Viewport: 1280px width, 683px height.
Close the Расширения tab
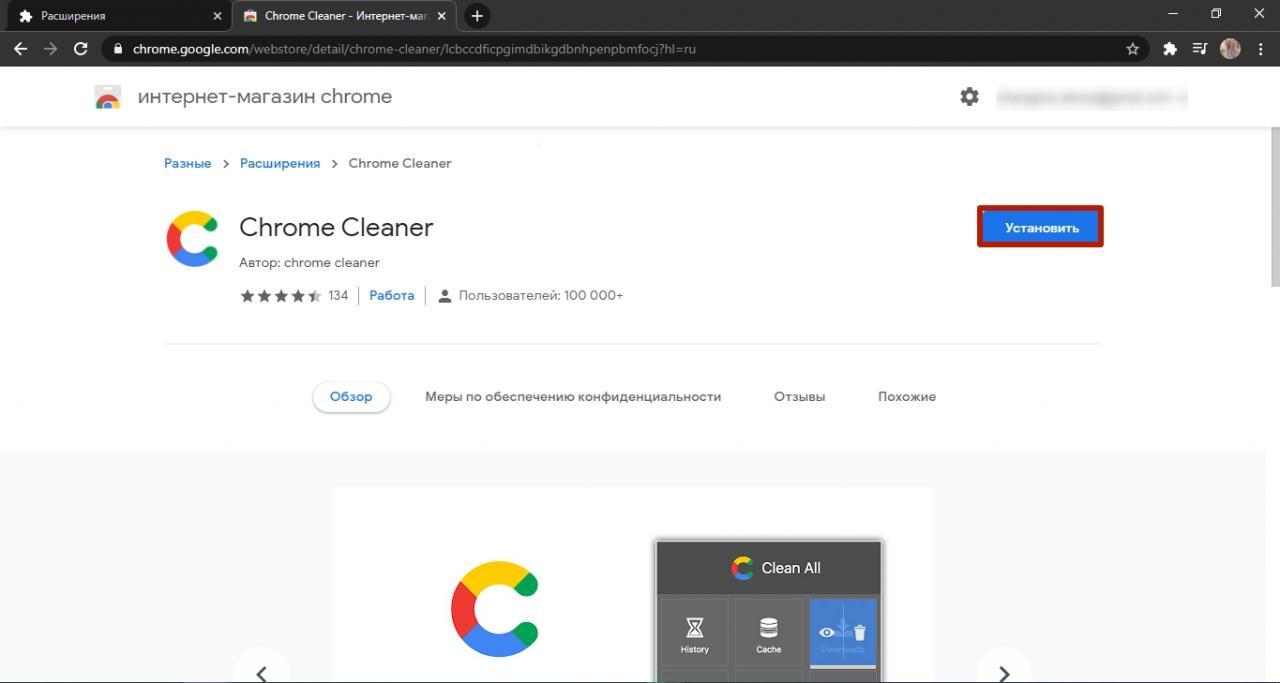(218, 16)
